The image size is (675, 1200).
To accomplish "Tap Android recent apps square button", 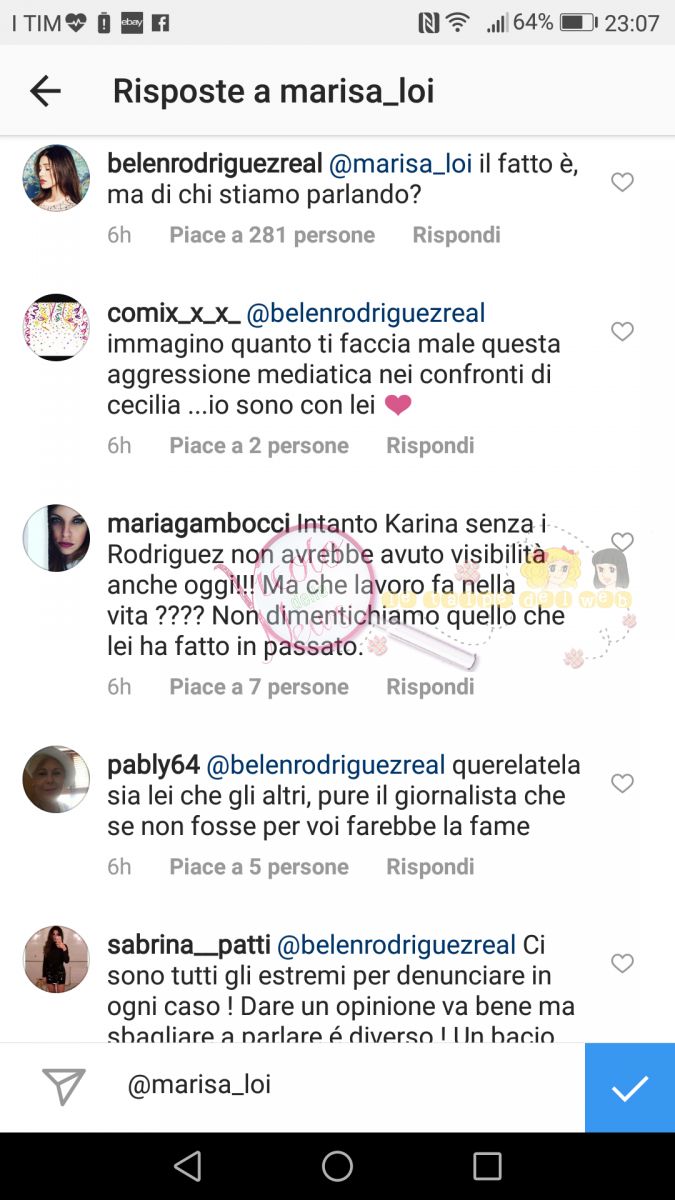I will click(x=487, y=1166).
